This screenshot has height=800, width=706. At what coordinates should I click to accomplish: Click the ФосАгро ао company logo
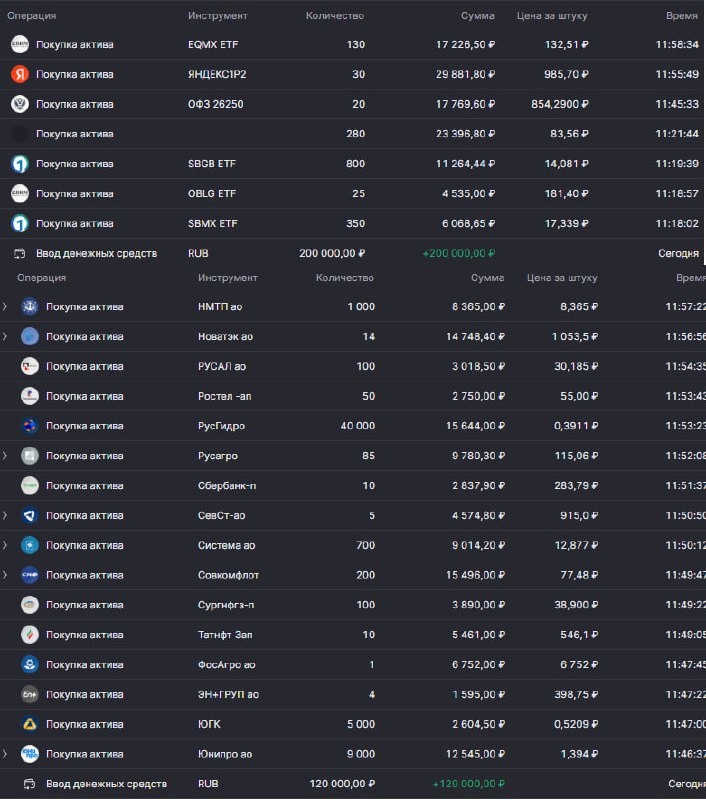click(30, 664)
